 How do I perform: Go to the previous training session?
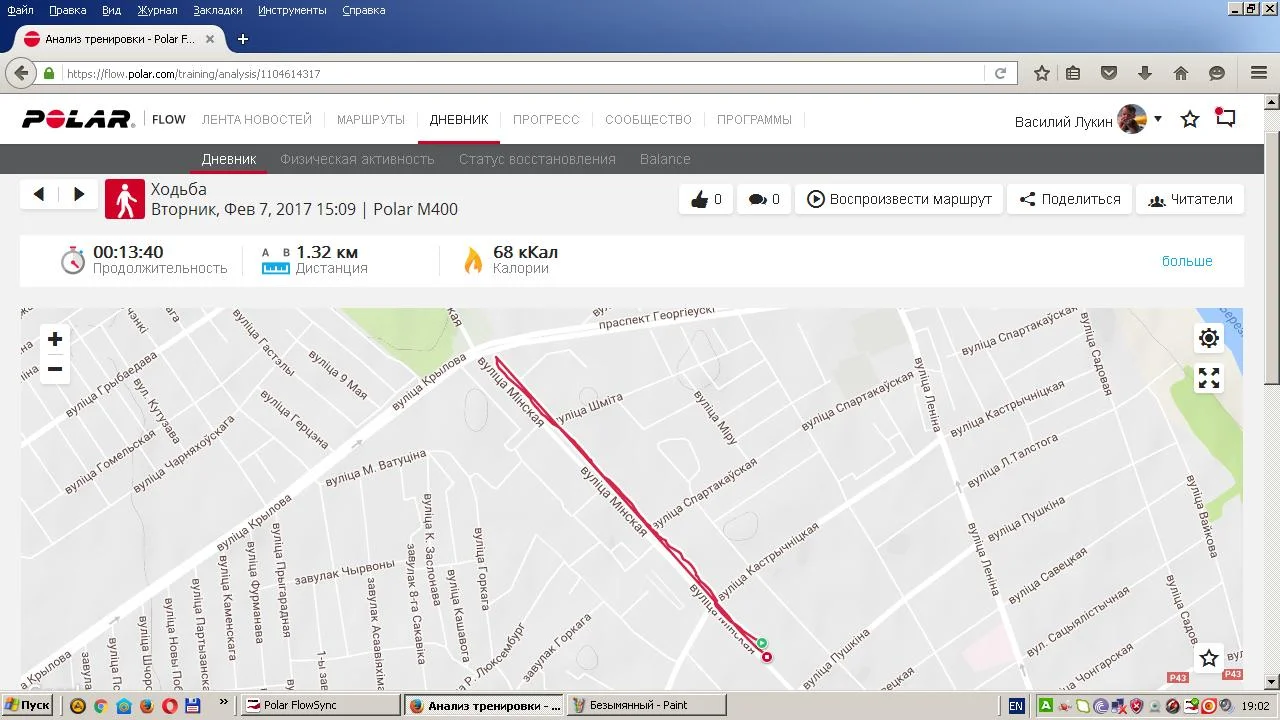39,195
